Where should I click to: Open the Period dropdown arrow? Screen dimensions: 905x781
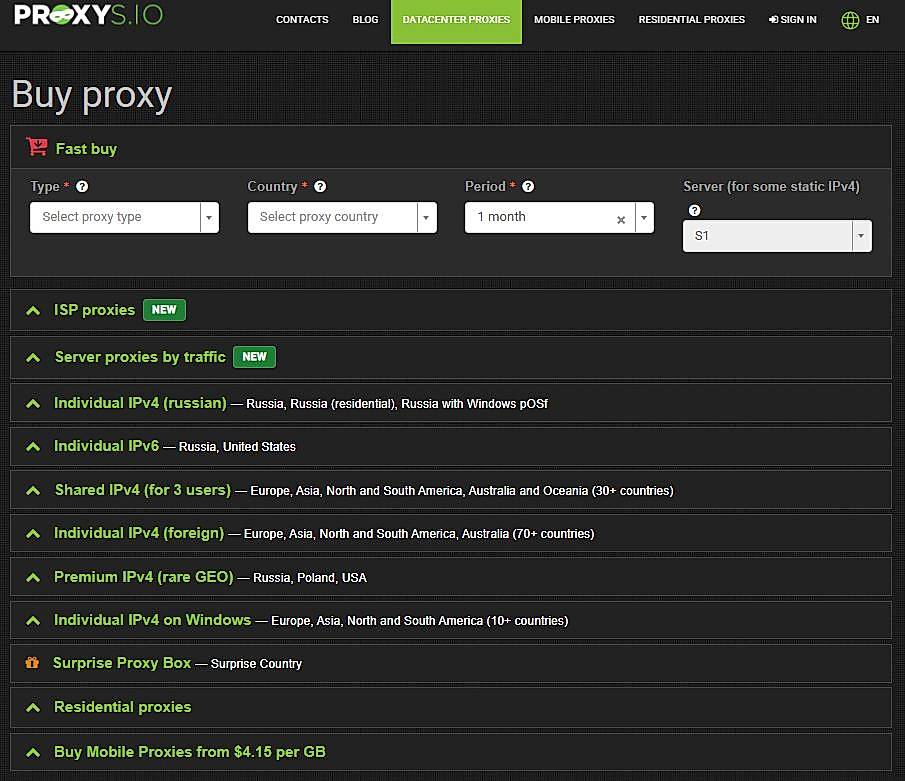coord(644,218)
